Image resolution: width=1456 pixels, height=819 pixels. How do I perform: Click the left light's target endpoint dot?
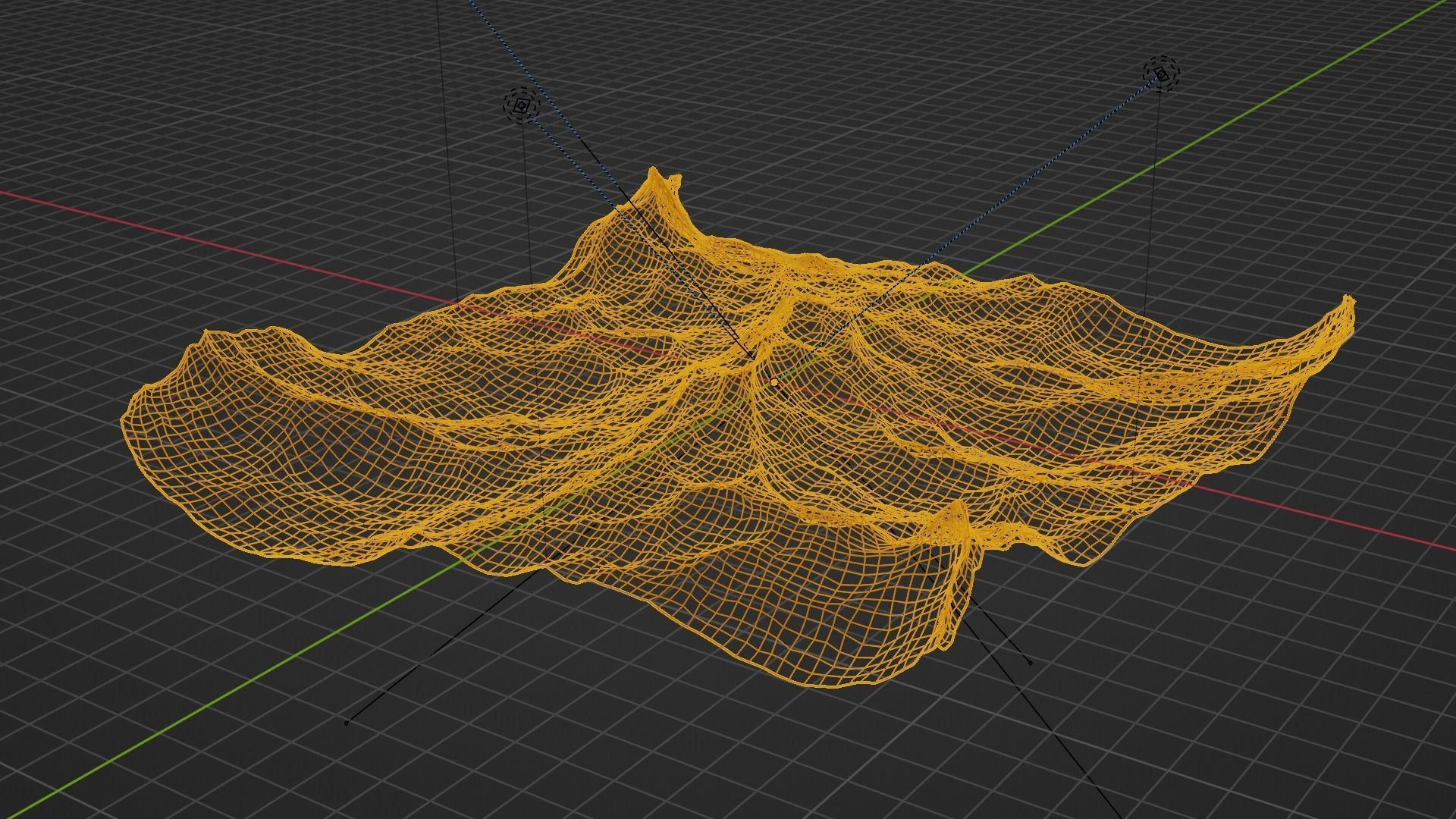pos(1030,663)
